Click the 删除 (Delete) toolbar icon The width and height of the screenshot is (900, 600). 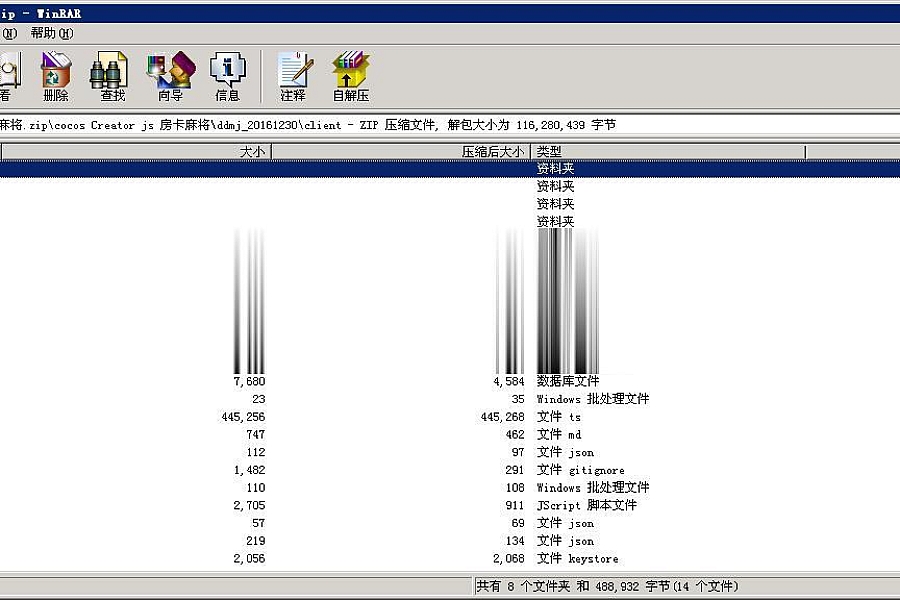click(56, 76)
